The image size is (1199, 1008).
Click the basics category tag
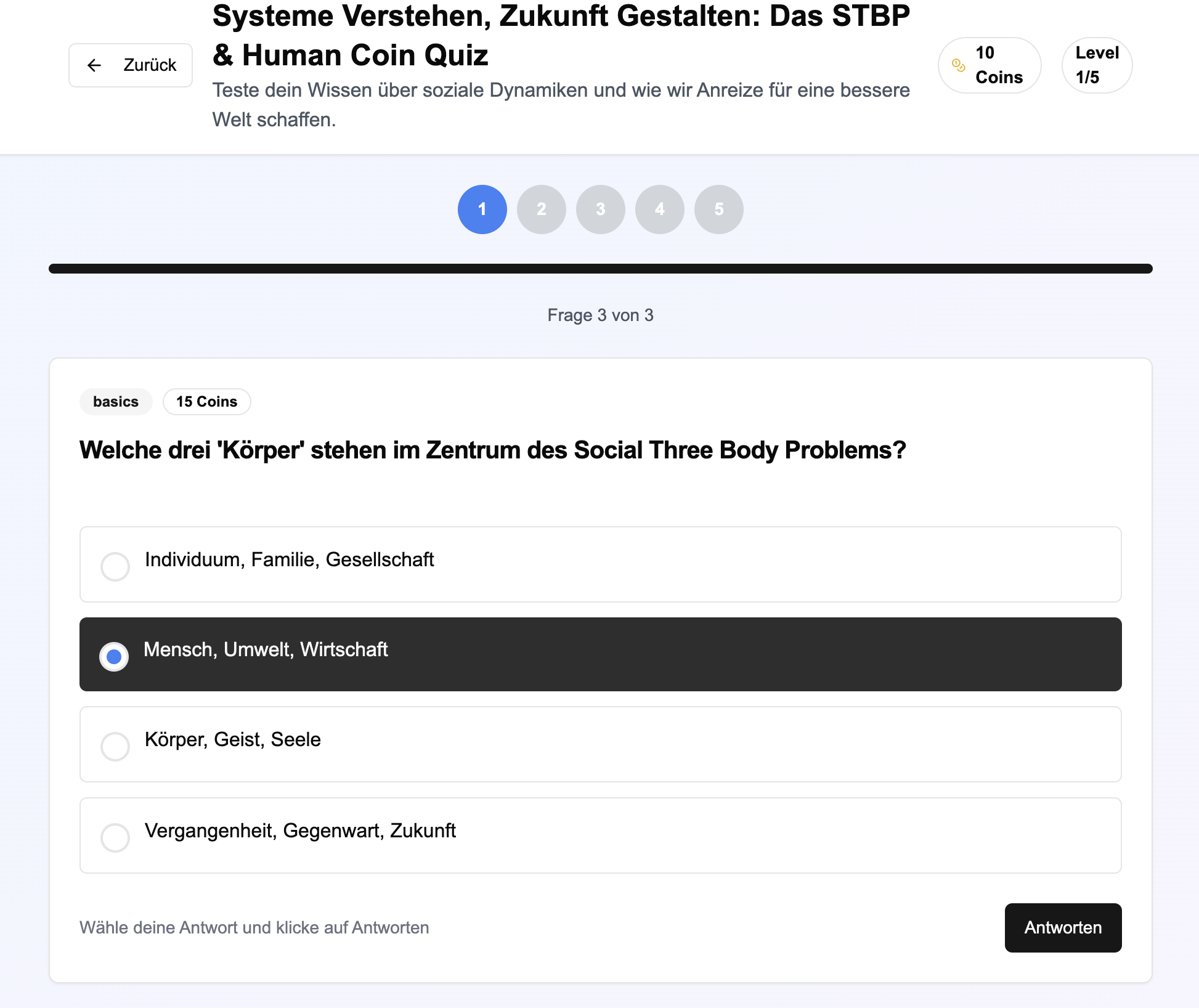(116, 402)
